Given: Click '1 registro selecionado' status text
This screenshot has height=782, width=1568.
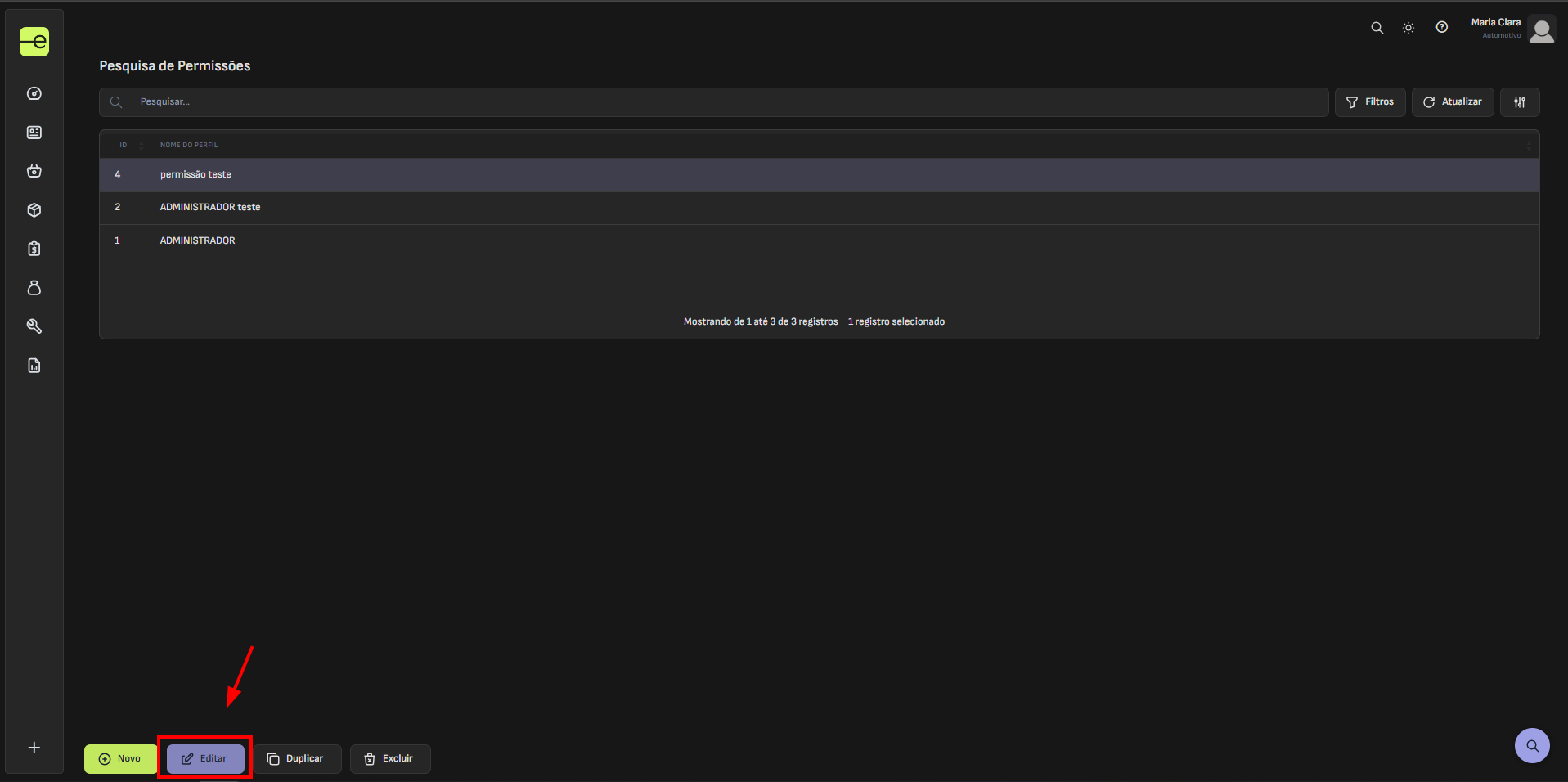Looking at the screenshot, I should pos(896,322).
